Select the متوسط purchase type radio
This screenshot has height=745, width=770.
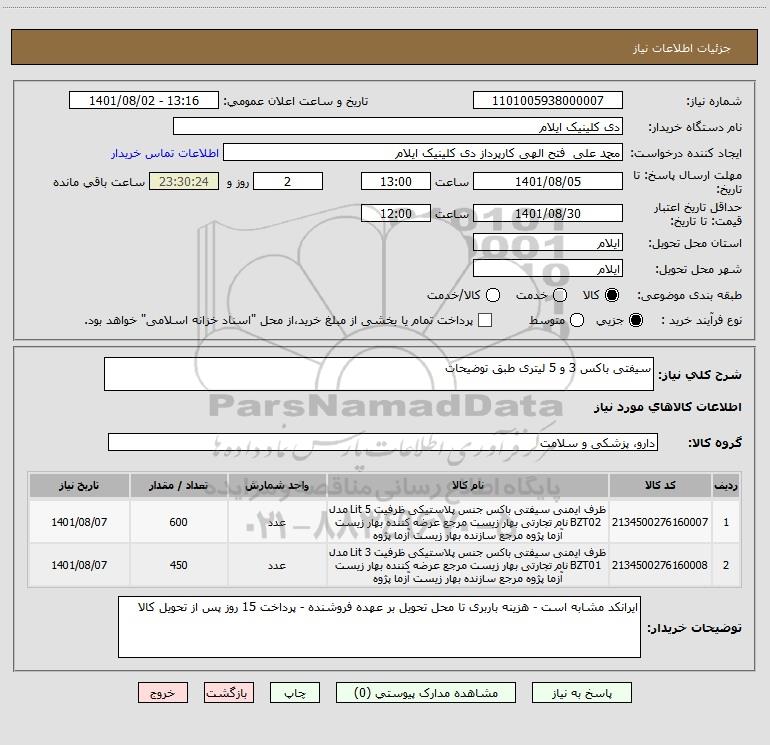577,320
